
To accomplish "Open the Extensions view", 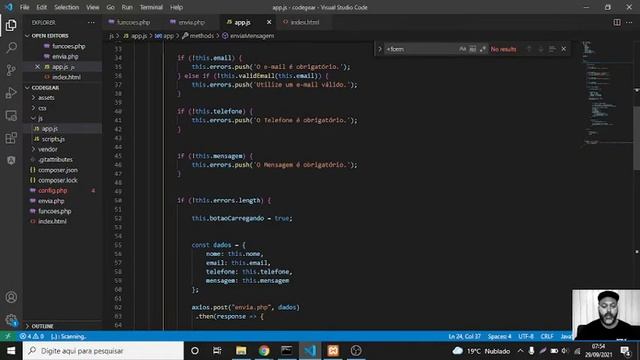I will 11,138.
